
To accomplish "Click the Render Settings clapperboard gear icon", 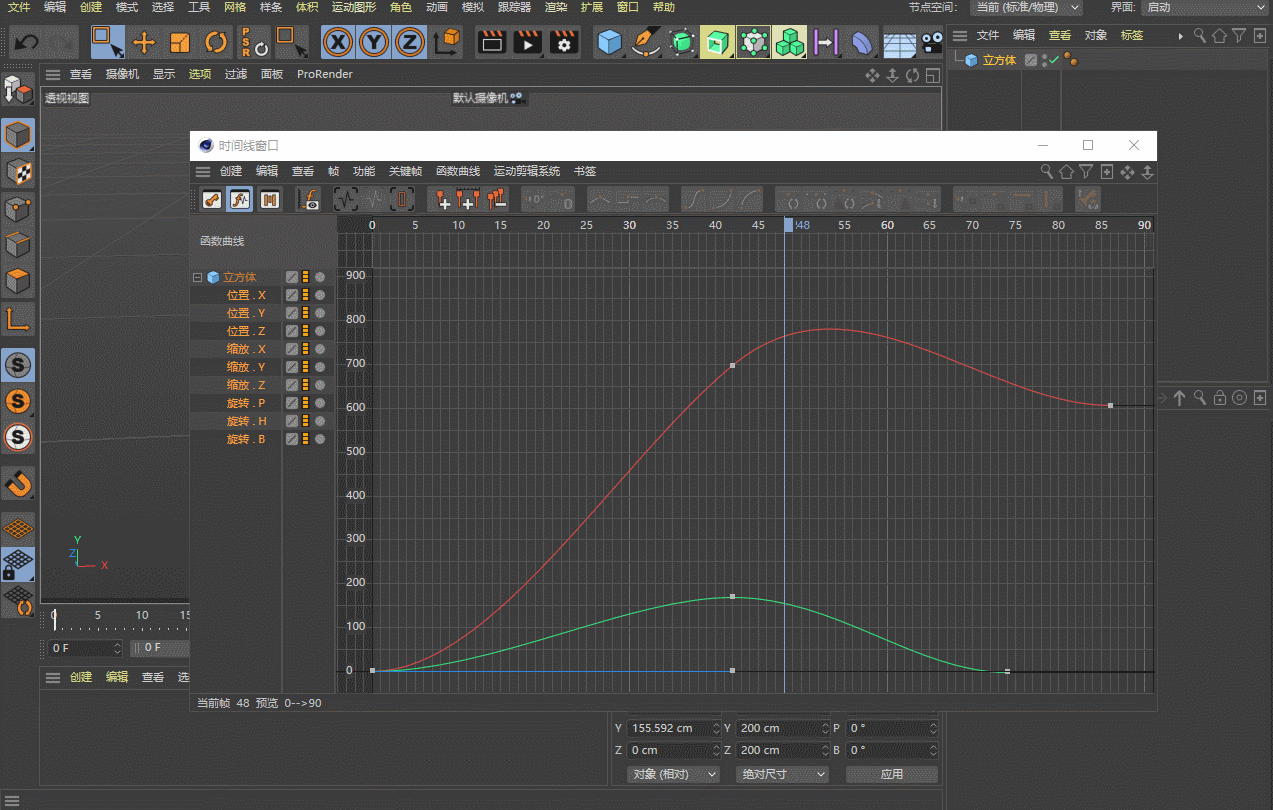I will (564, 43).
